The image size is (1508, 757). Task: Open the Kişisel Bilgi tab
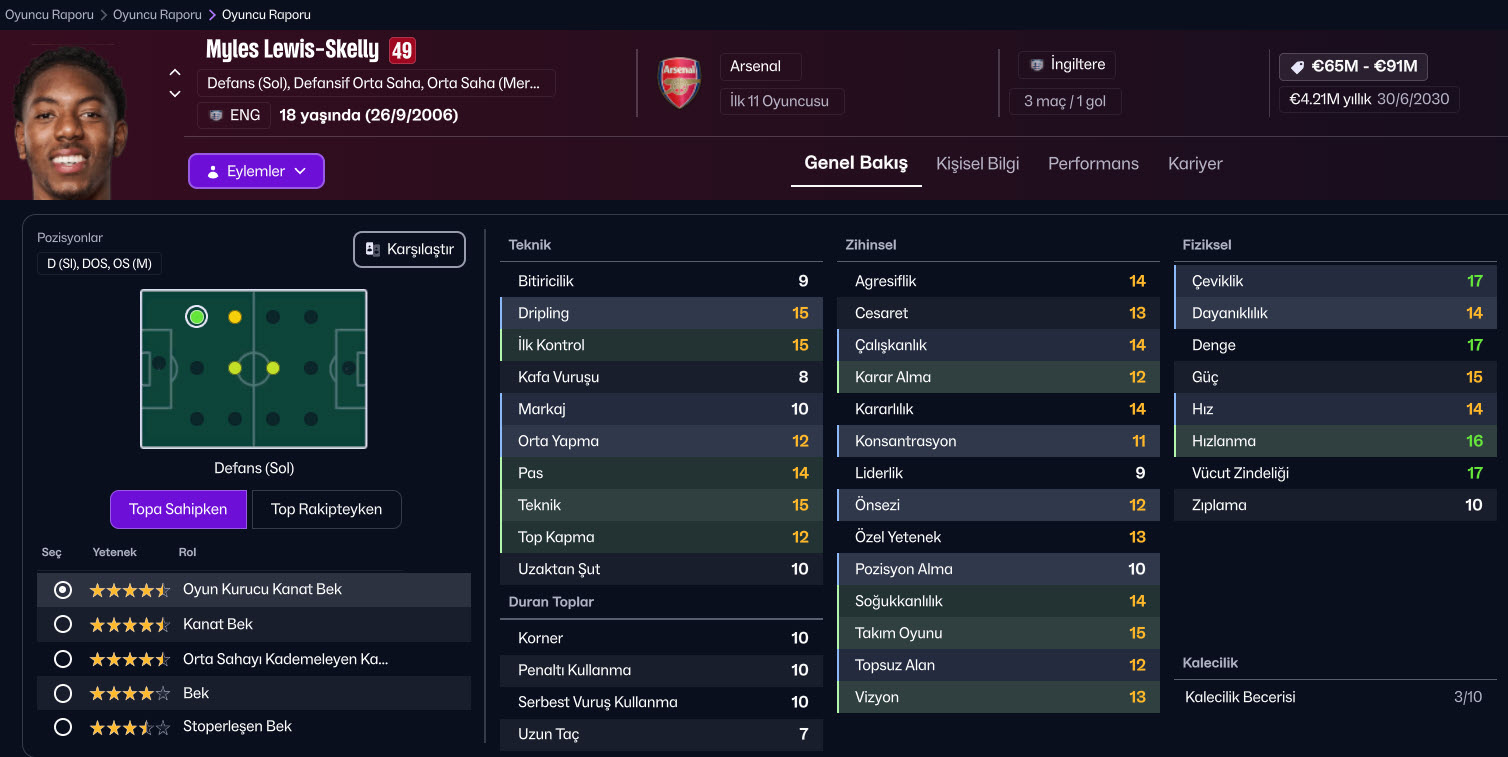point(977,164)
